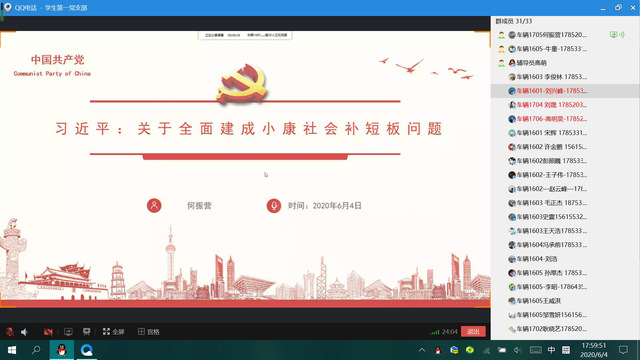Toggle the 中 Chinese input mode indicator
Image resolution: width=640 pixels, height=360 pixels.
pos(551,350)
